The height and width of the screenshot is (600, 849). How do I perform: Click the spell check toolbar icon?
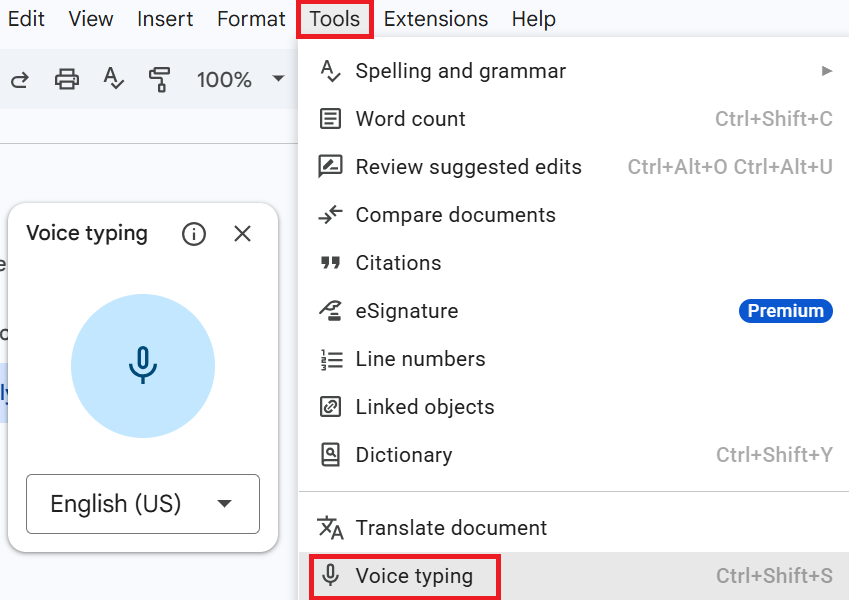point(114,79)
